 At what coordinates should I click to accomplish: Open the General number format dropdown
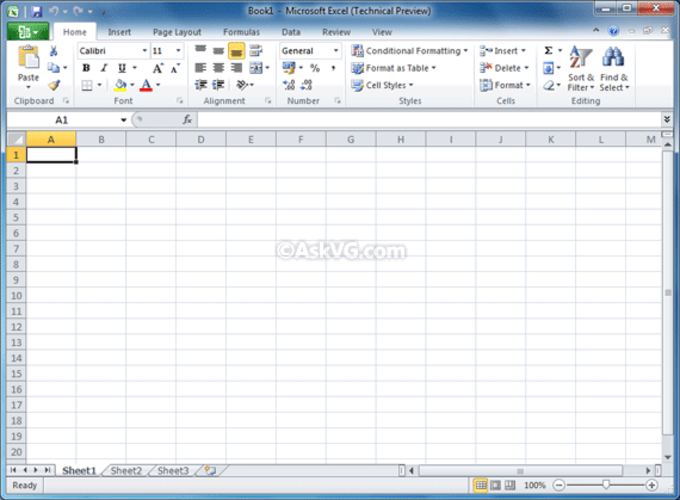pyautogui.click(x=336, y=51)
